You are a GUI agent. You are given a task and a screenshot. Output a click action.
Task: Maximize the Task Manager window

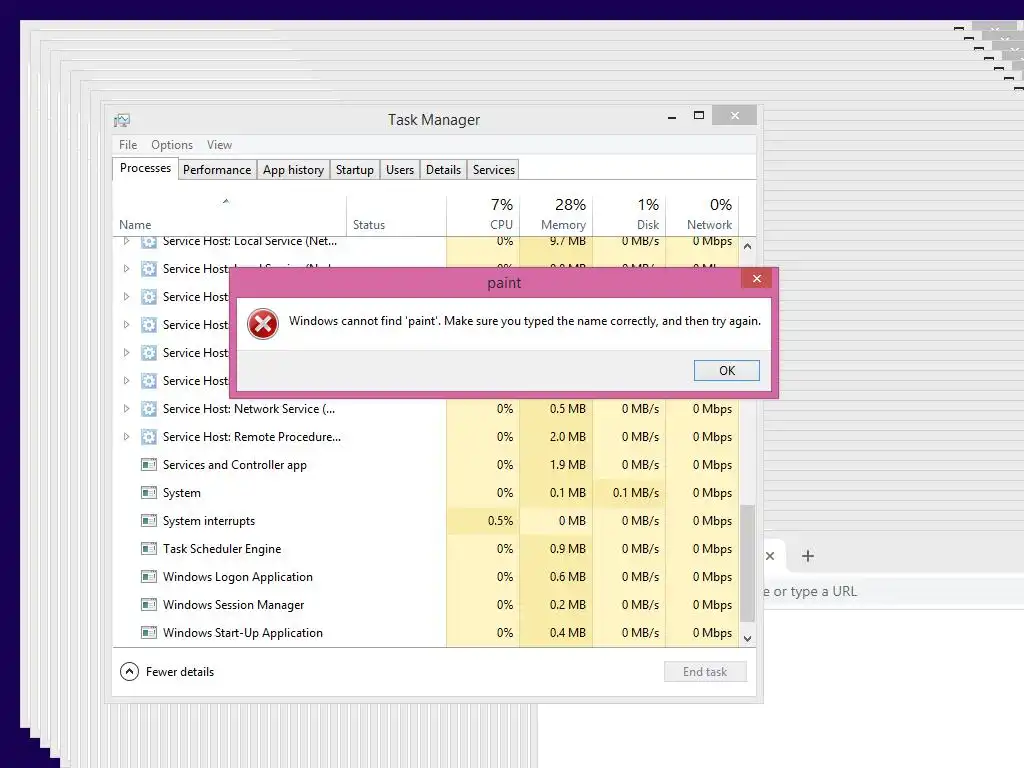[699, 116]
